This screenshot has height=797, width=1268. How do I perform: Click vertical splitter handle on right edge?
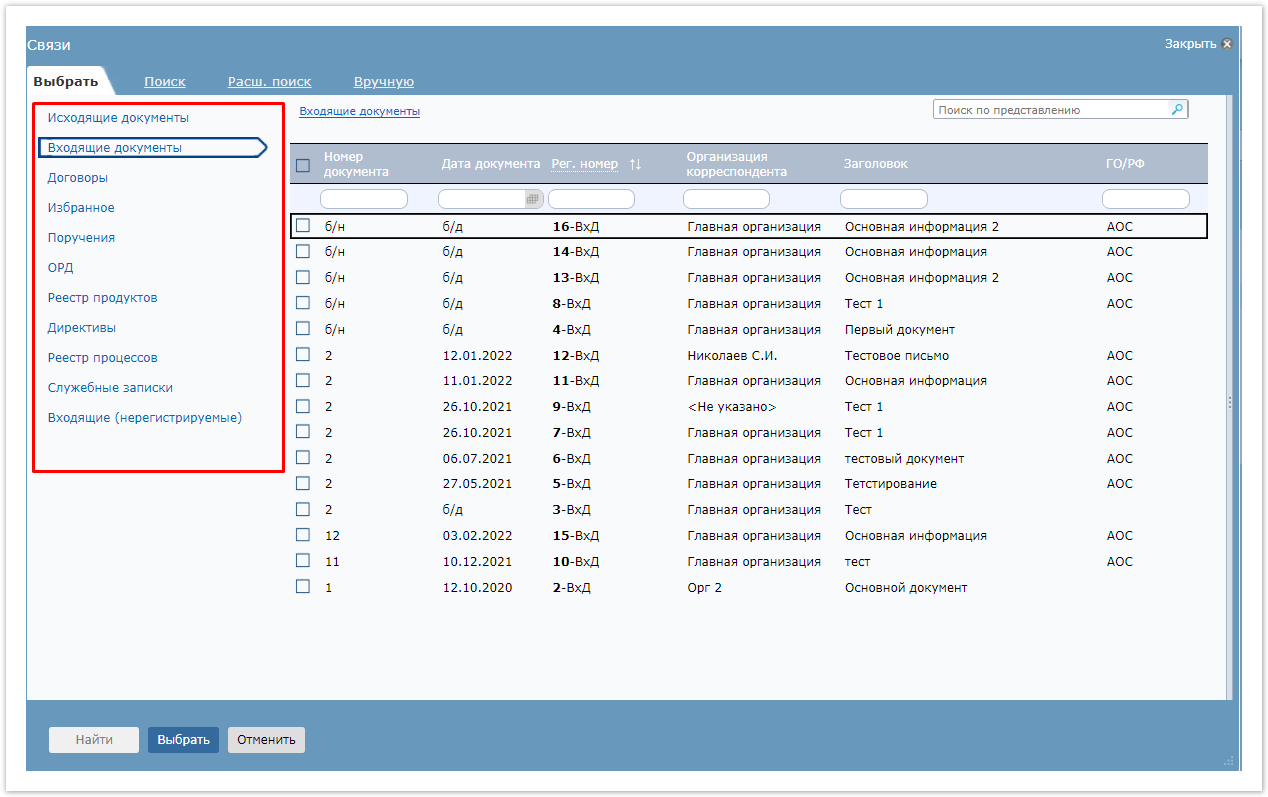click(1230, 402)
